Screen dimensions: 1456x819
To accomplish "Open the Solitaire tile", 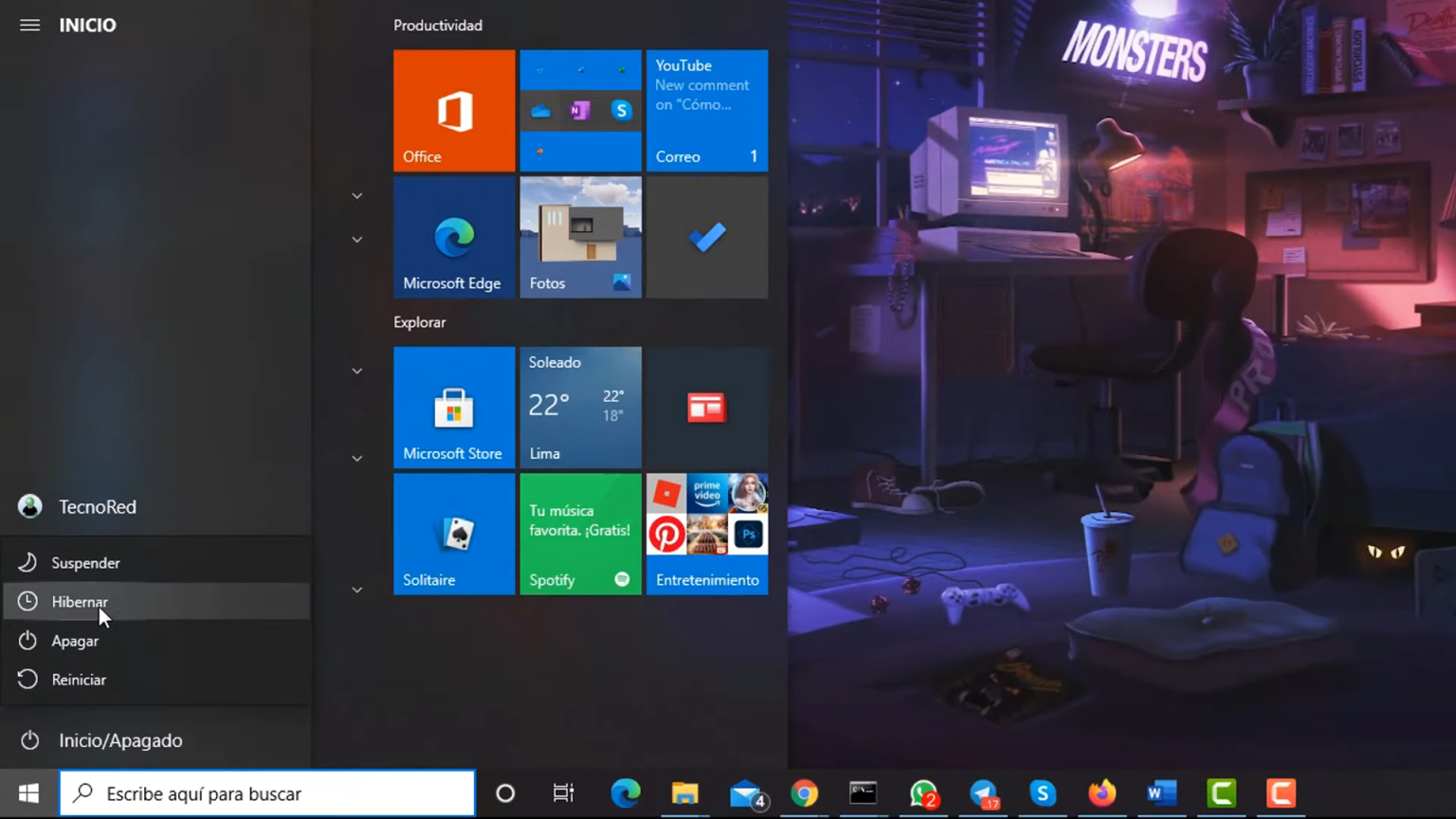I will (454, 535).
